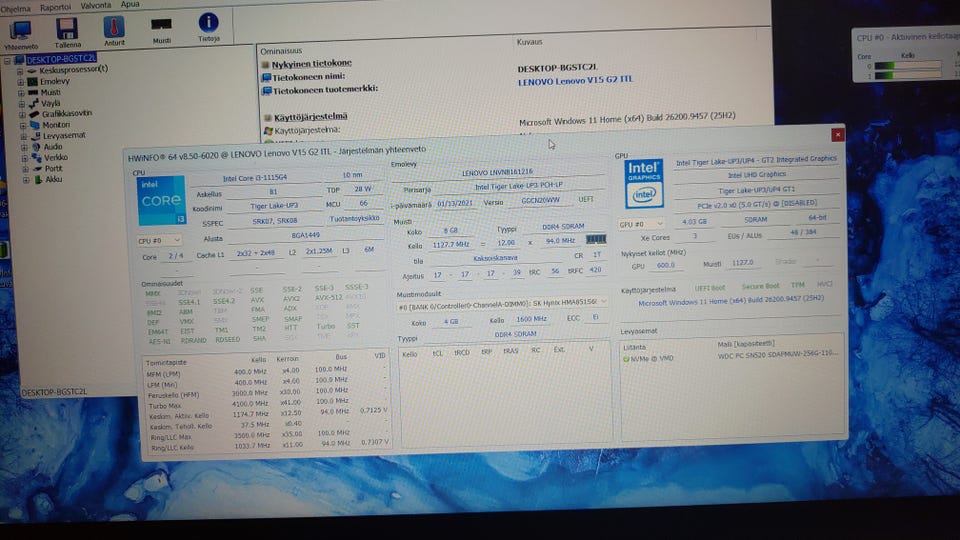
Task: Open the Valvonta menu
Action: click(x=96, y=6)
